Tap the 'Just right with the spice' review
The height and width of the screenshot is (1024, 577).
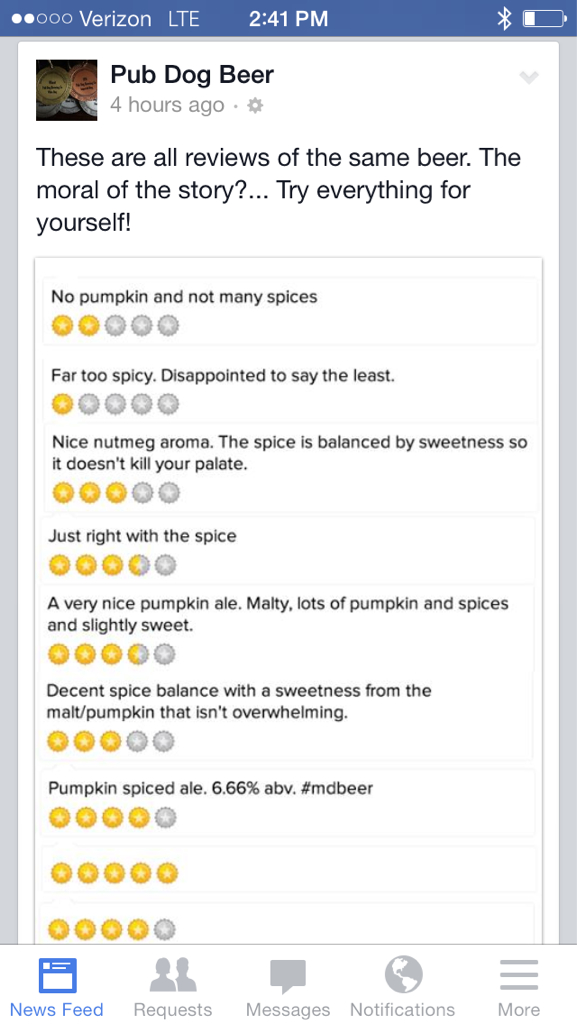pyautogui.click(x=288, y=550)
